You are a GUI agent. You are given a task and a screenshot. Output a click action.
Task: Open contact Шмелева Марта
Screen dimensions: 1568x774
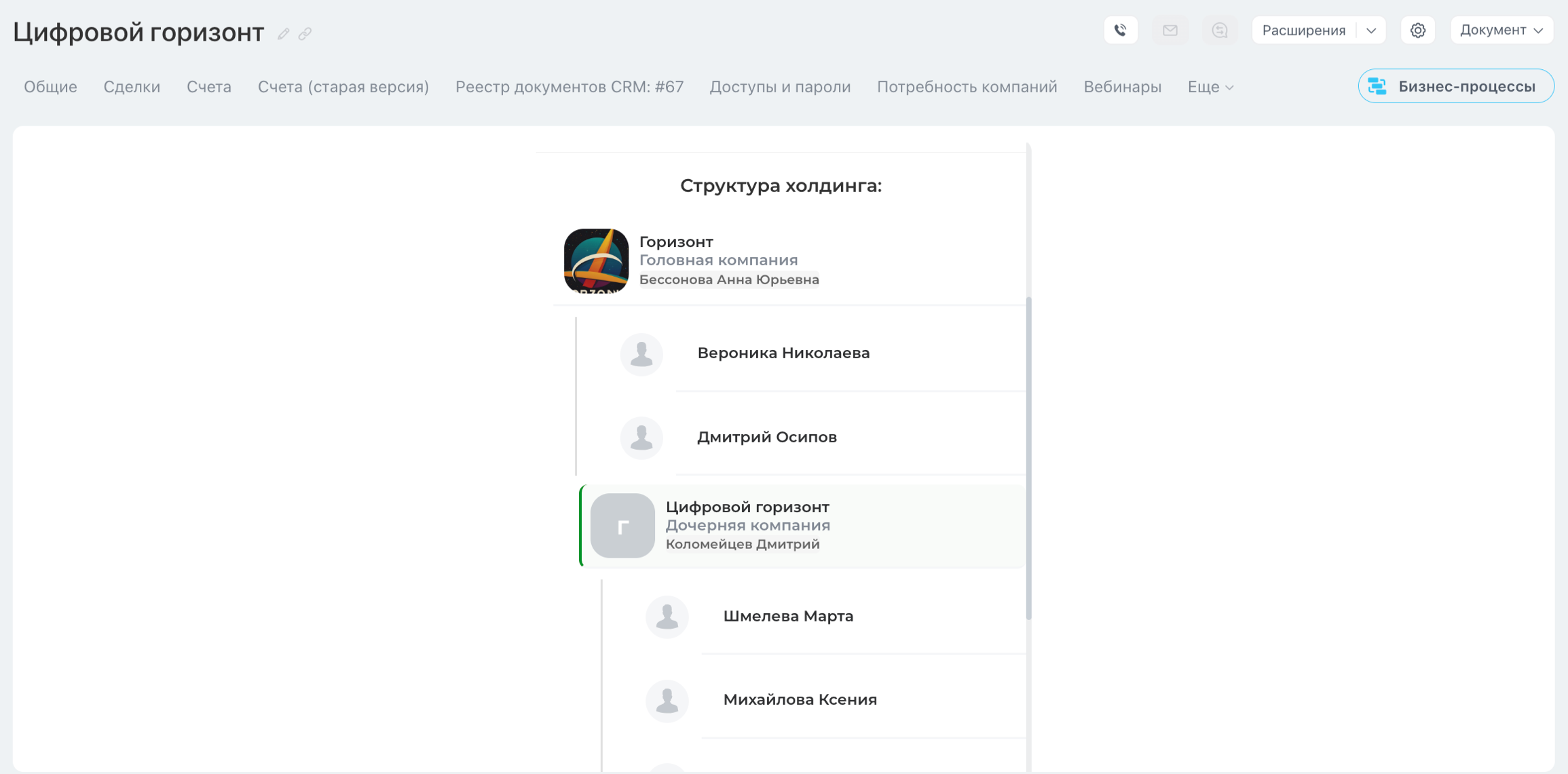[787, 616]
